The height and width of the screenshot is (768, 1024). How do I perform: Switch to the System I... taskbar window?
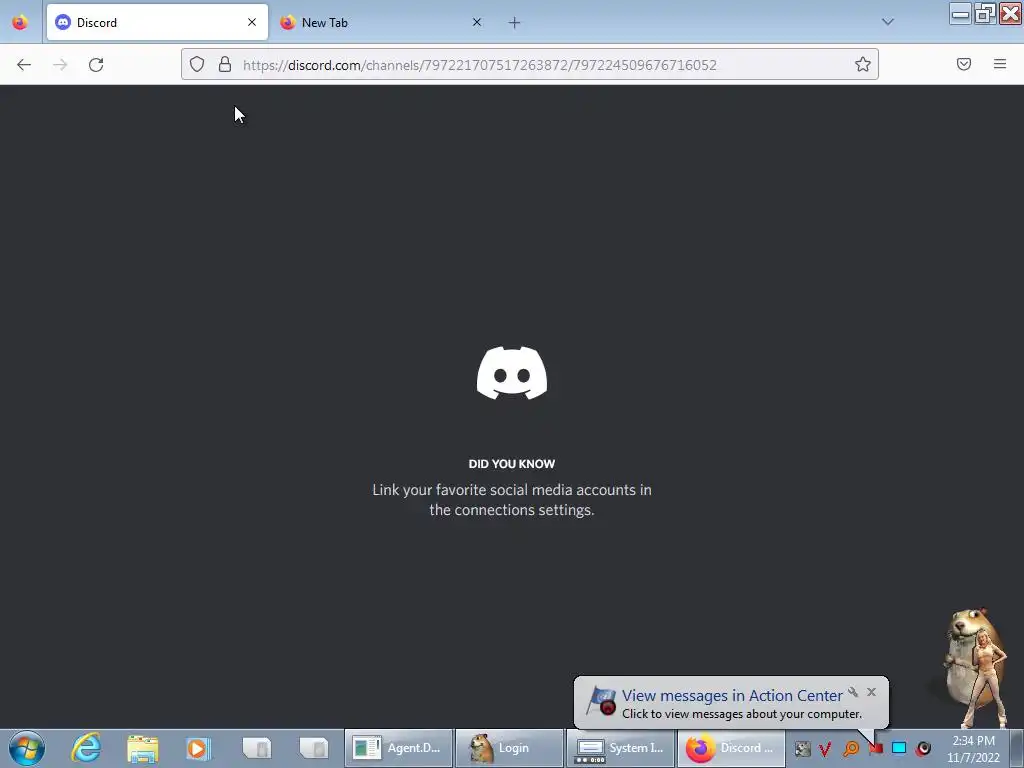point(620,748)
